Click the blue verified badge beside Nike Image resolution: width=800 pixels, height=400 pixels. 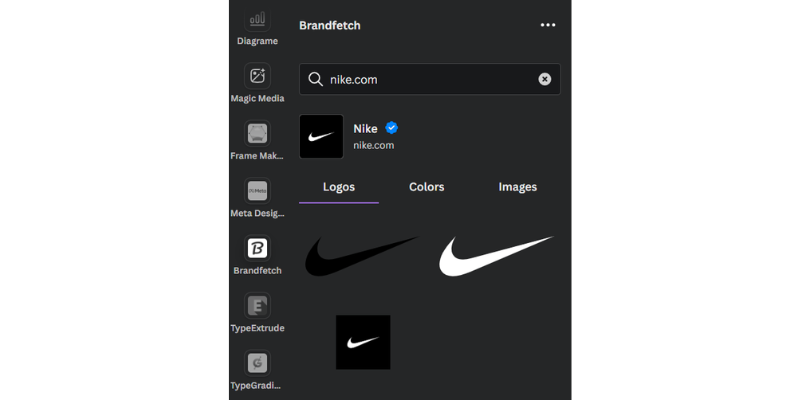click(392, 128)
